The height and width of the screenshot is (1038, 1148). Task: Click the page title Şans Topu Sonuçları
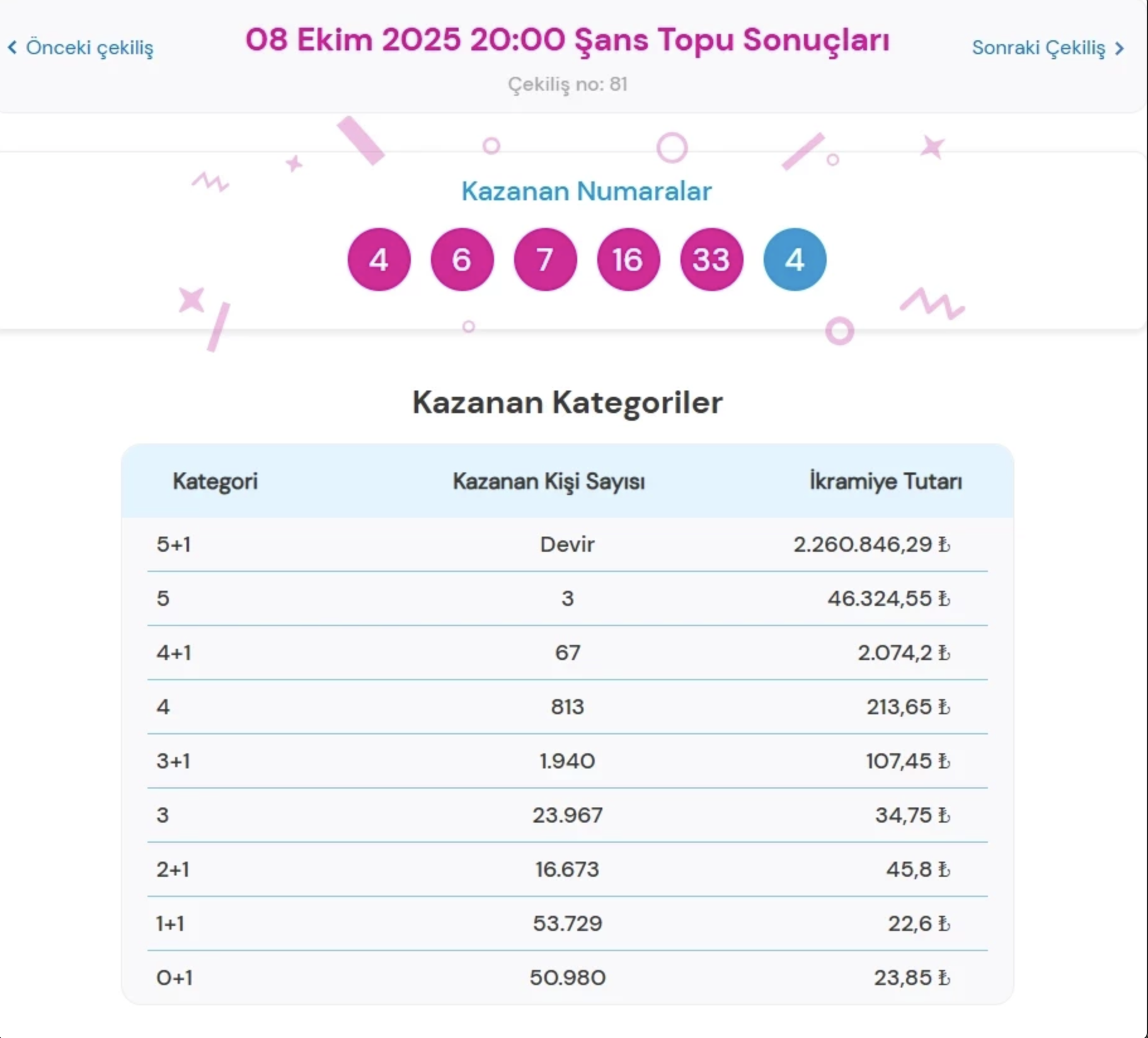(567, 40)
